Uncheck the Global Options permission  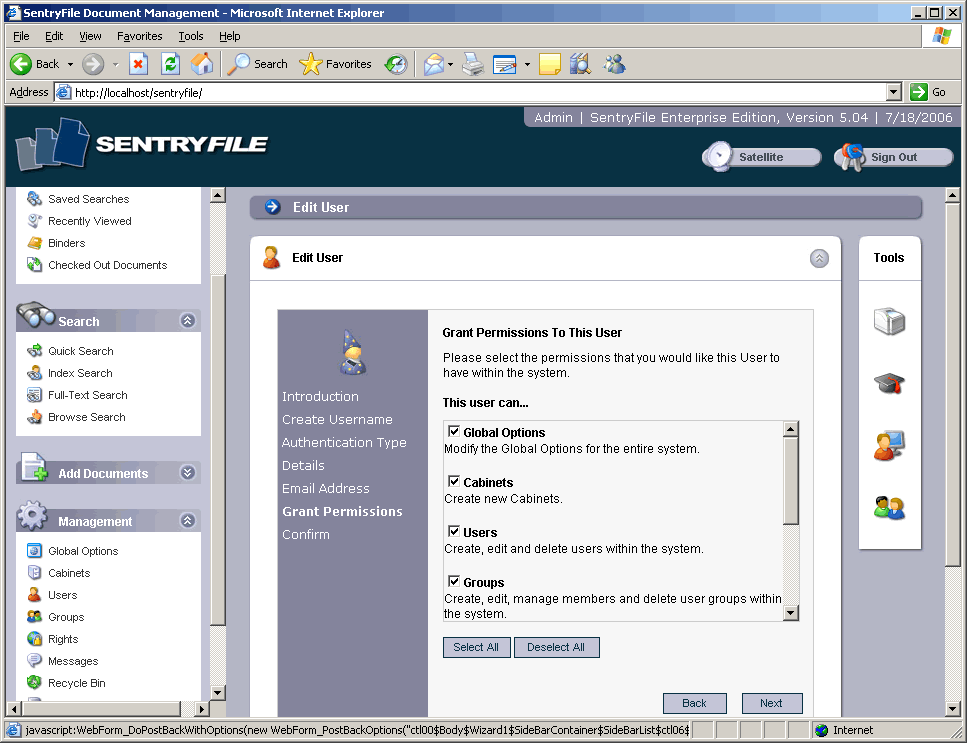(x=454, y=432)
